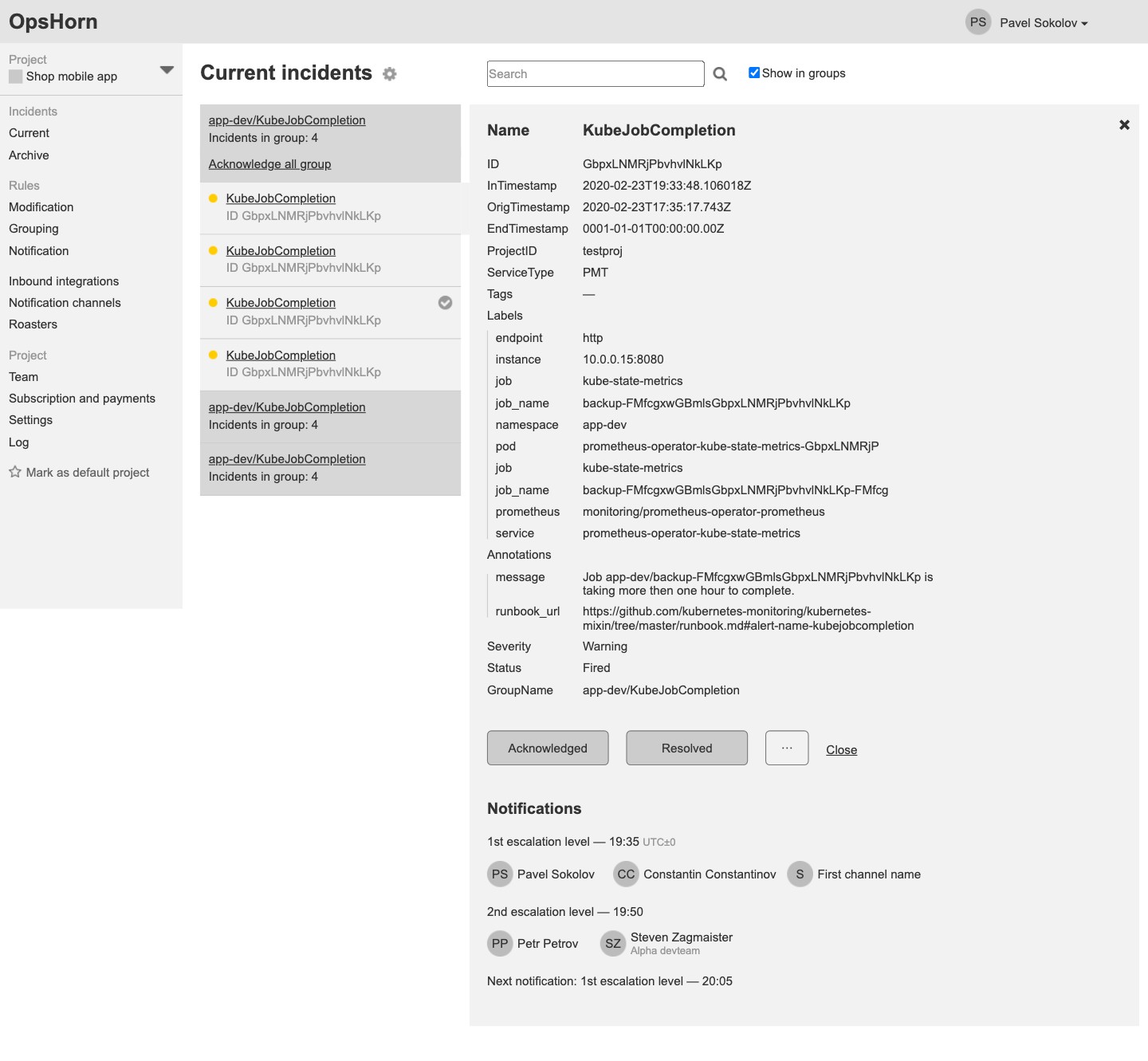The height and width of the screenshot is (1061, 1148).
Task: Open the more actions ellipsis button
Action: [787, 748]
